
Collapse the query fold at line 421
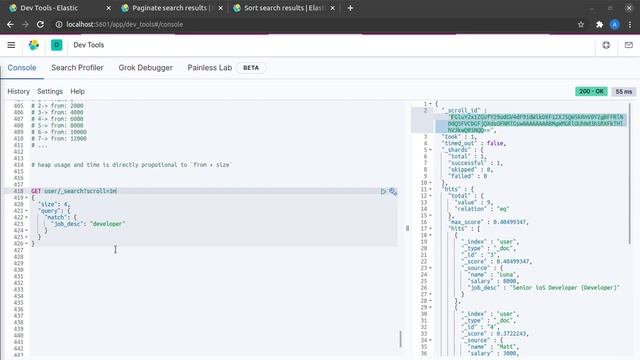point(27,211)
